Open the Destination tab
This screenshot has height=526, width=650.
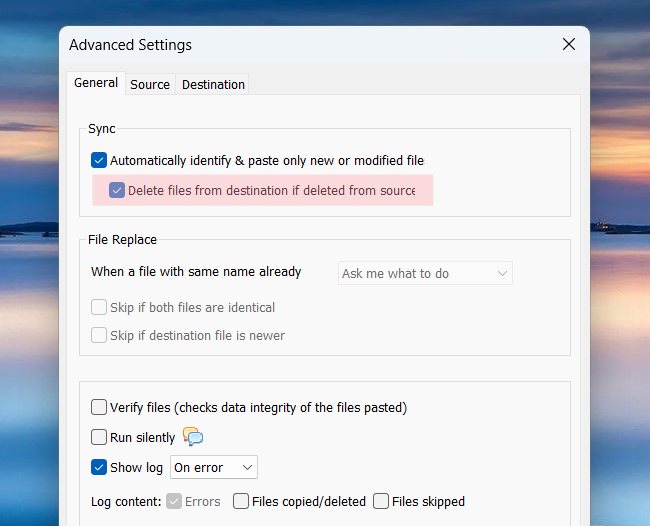pos(213,85)
